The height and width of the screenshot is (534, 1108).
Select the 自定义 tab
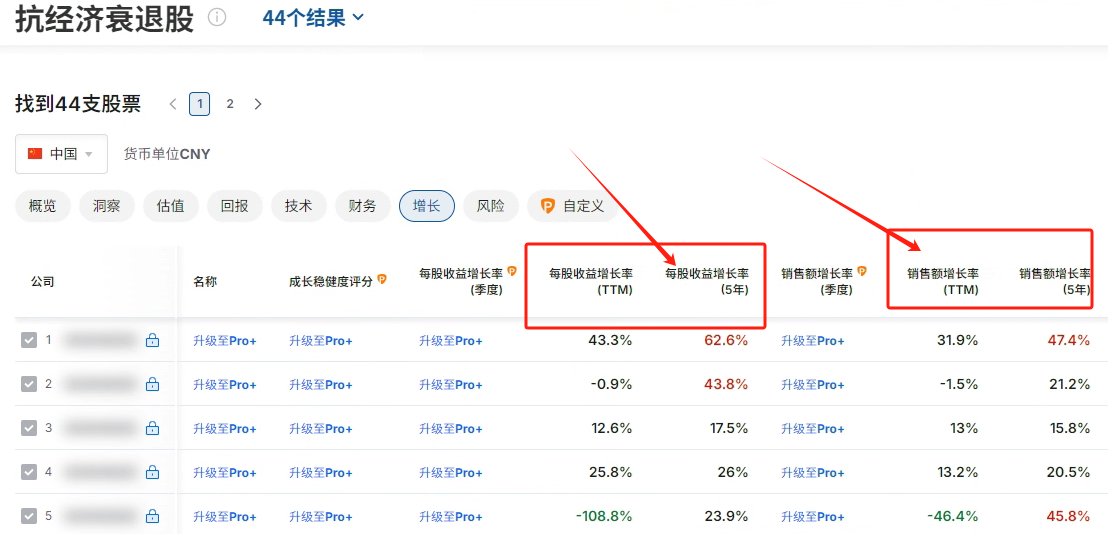pos(572,206)
